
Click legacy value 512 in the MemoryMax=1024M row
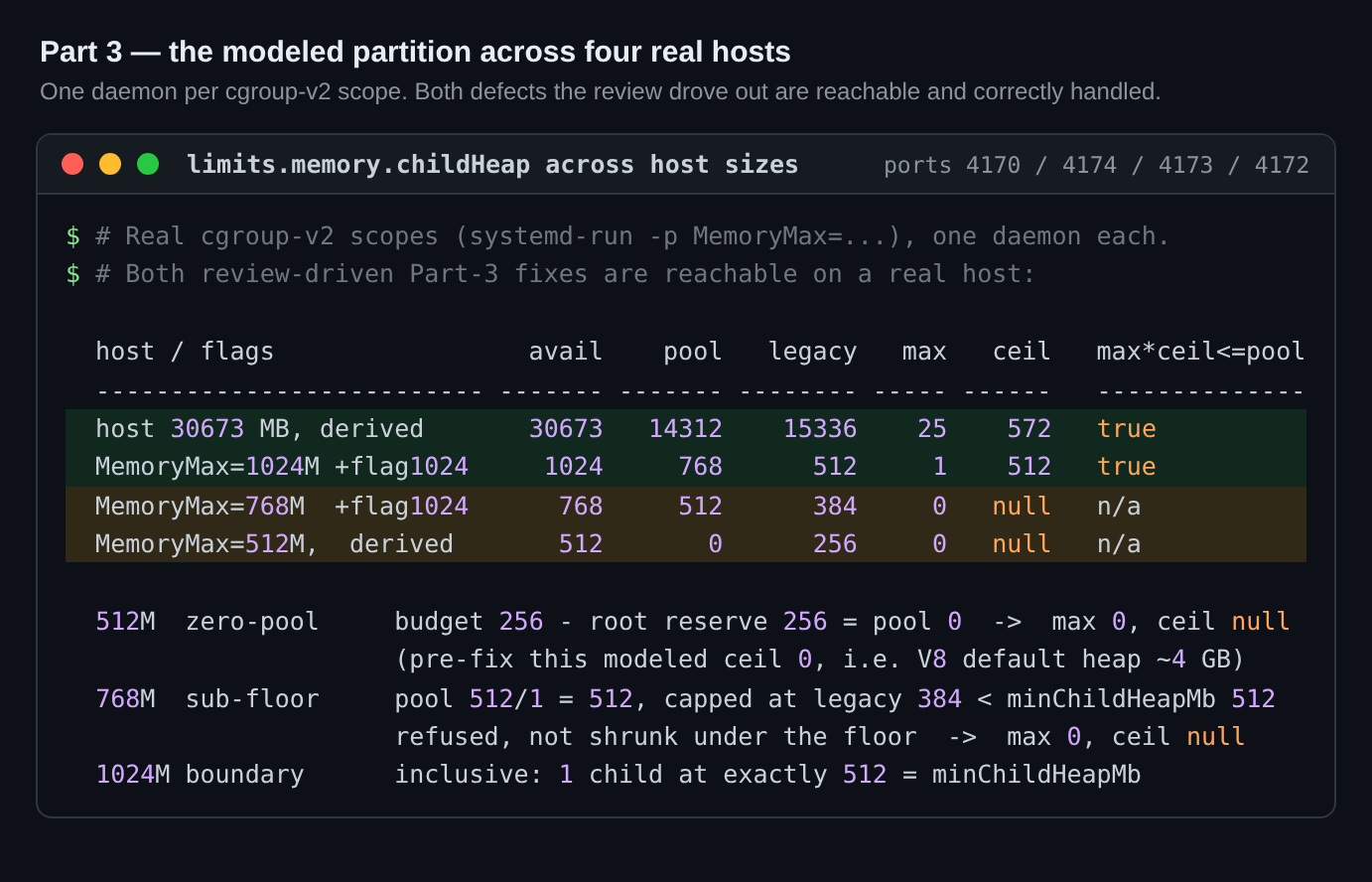click(x=835, y=467)
